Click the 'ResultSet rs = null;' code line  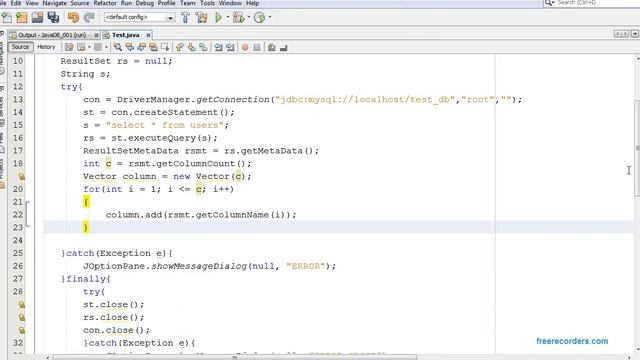117,61
